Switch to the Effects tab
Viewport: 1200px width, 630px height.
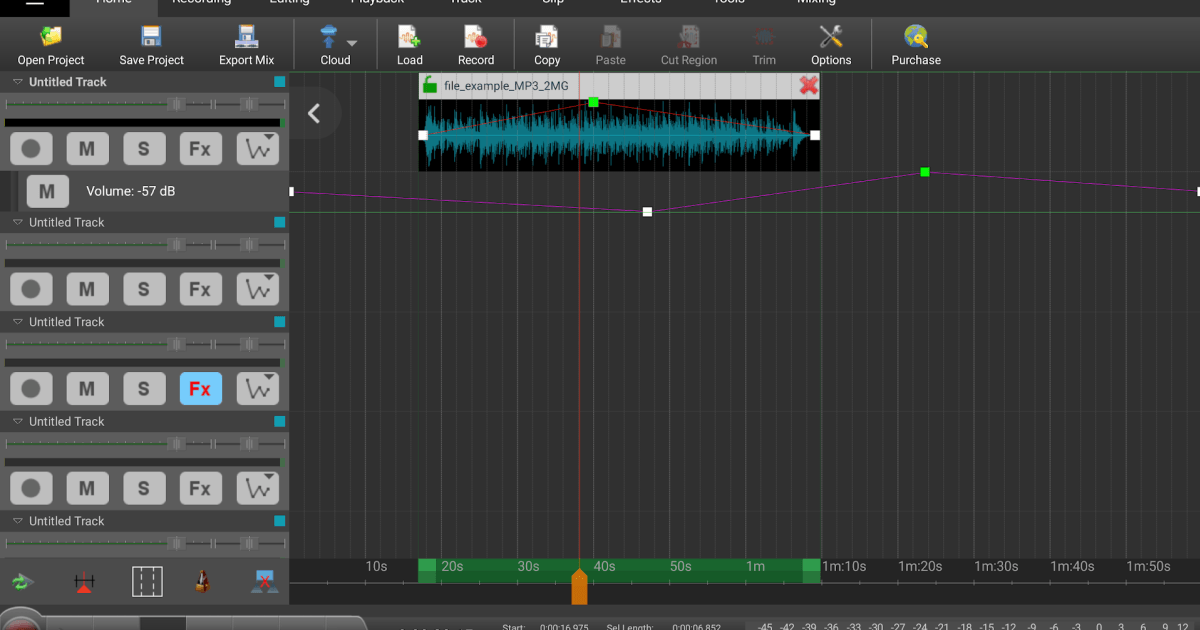pos(640,4)
